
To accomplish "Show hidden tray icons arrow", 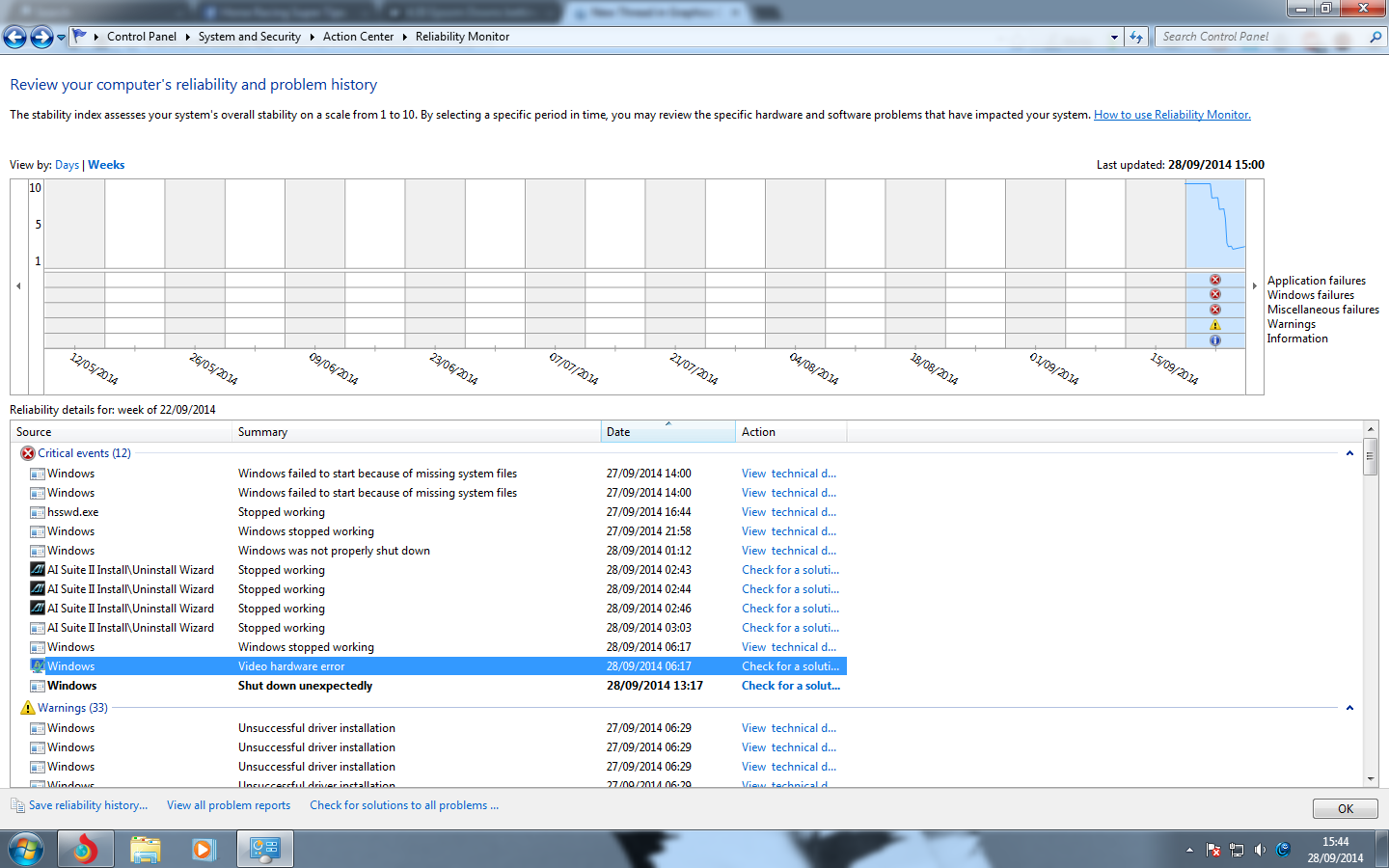I will (1189, 850).
